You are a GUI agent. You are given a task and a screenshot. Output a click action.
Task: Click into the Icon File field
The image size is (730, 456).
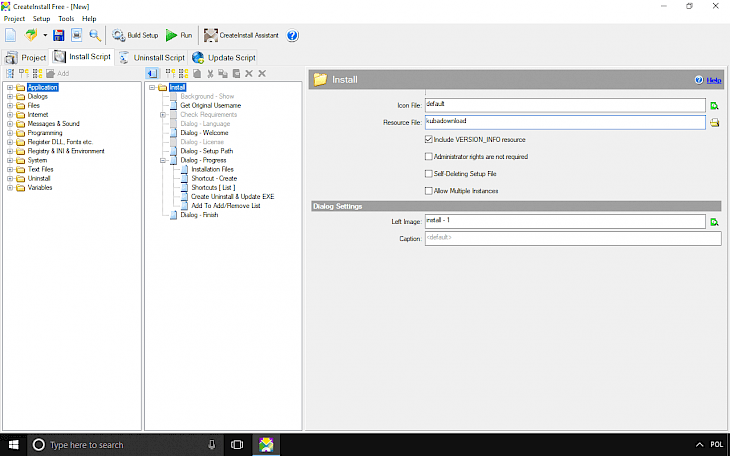pos(565,105)
